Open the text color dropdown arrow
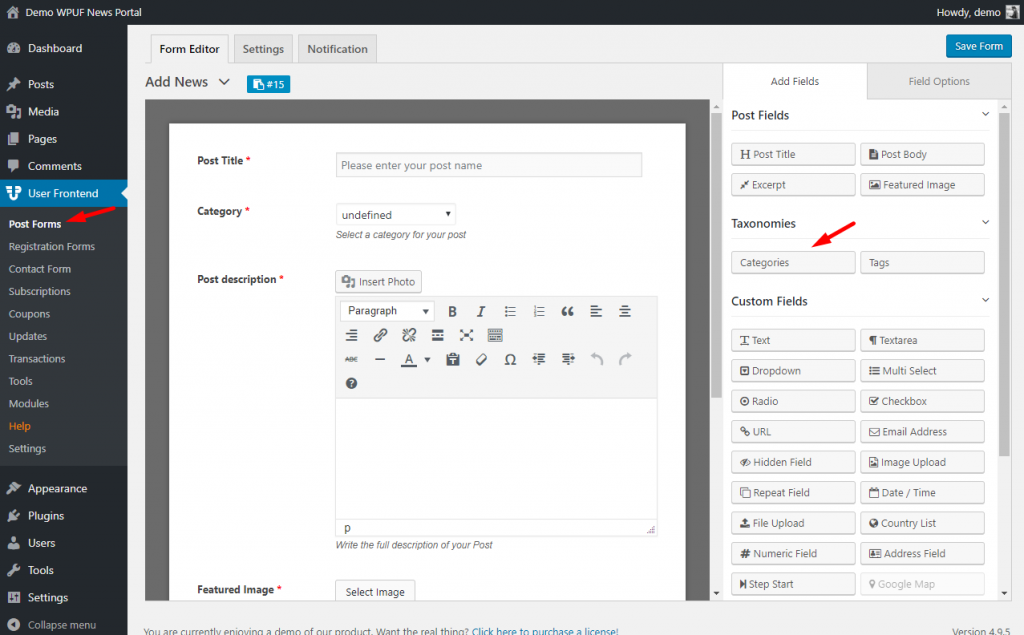 [x=425, y=359]
